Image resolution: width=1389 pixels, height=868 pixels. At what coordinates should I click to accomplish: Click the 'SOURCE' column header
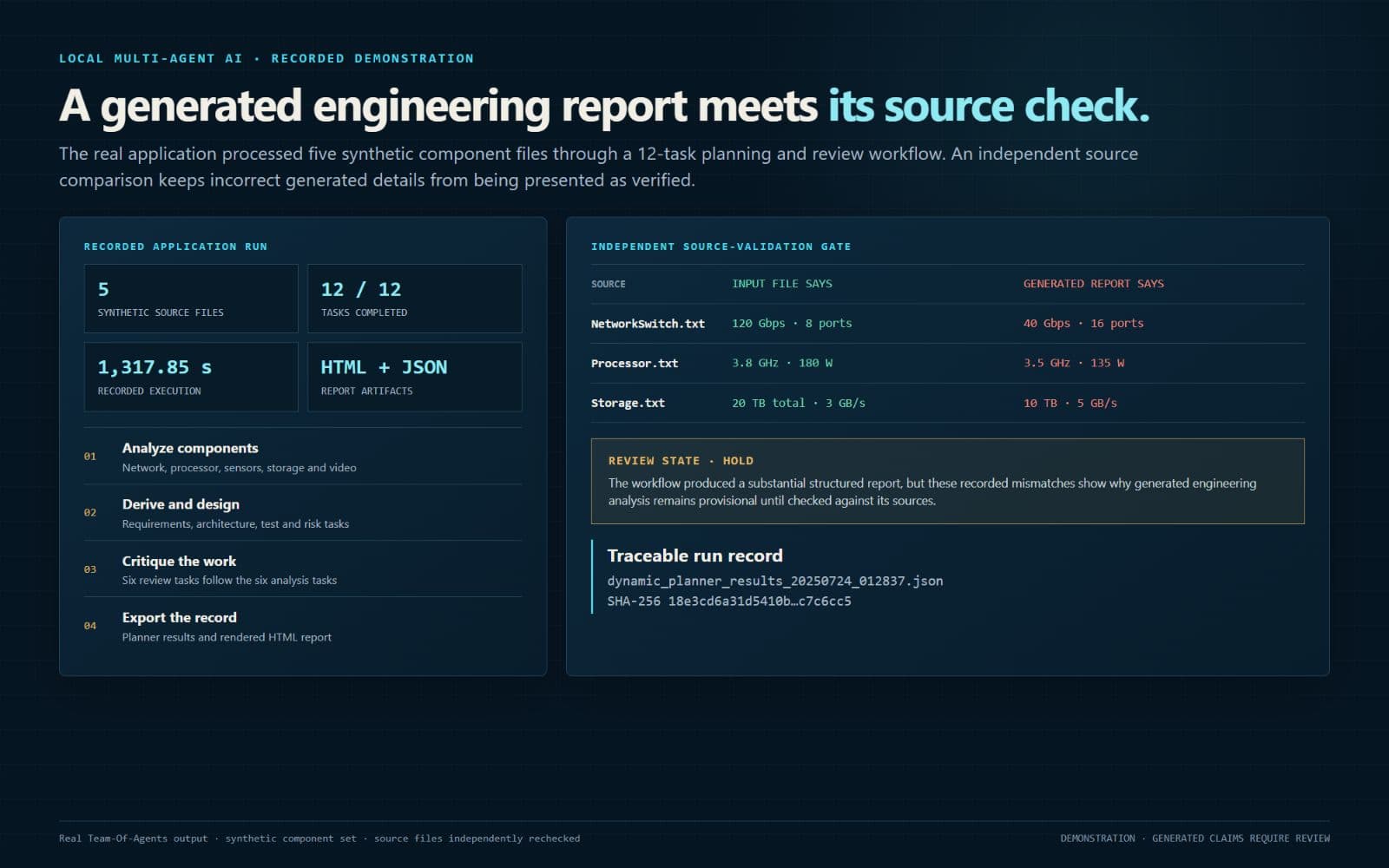click(609, 284)
